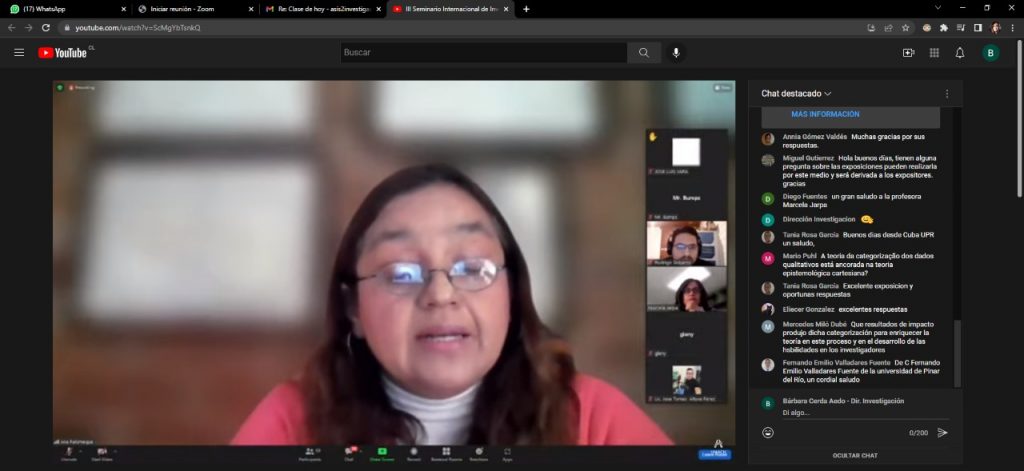
Task: Bookmark this page with the star icon
Action: (x=905, y=27)
